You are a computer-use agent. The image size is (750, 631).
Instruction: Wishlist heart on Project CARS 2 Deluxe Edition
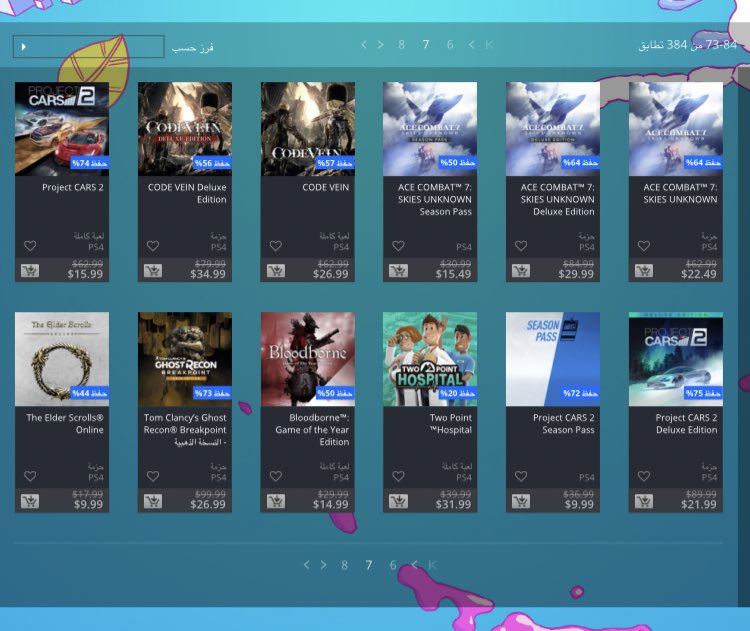644,476
